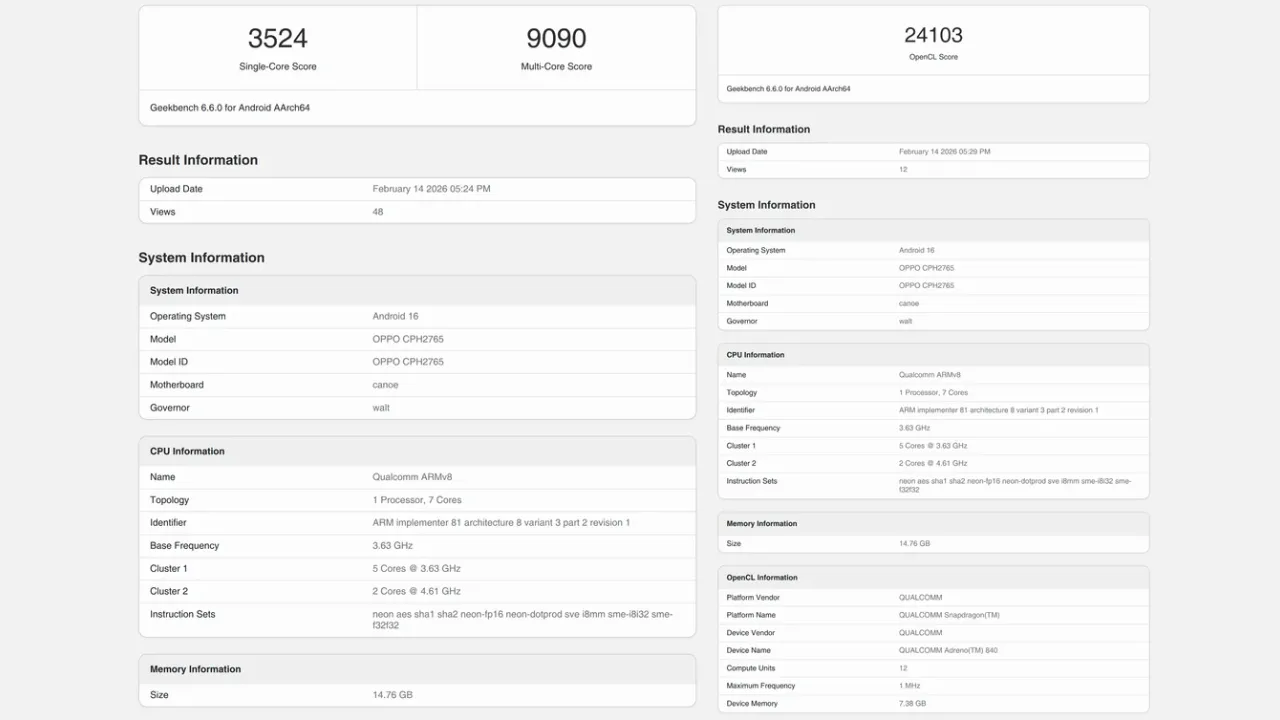Click the Device Name row label

click(x=749, y=651)
